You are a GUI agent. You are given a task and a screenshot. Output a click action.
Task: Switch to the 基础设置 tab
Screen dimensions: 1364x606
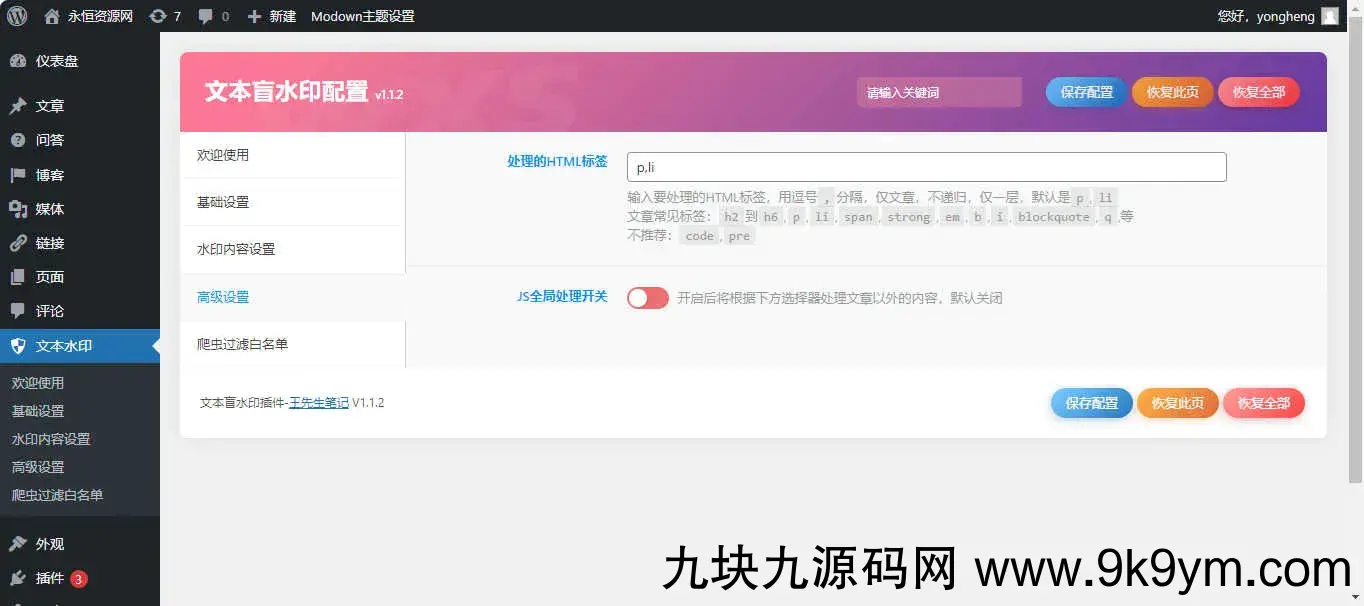(223, 202)
